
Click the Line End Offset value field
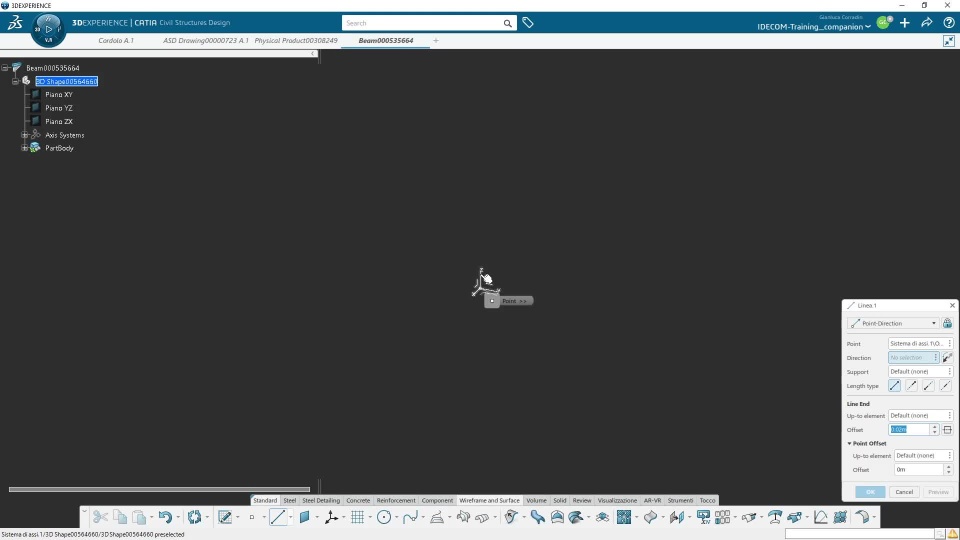909,430
